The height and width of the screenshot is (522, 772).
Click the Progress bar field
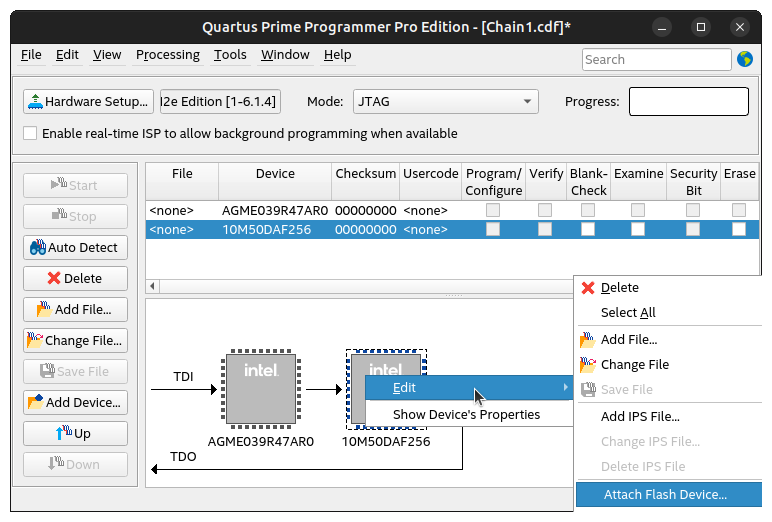coord(688,101)
